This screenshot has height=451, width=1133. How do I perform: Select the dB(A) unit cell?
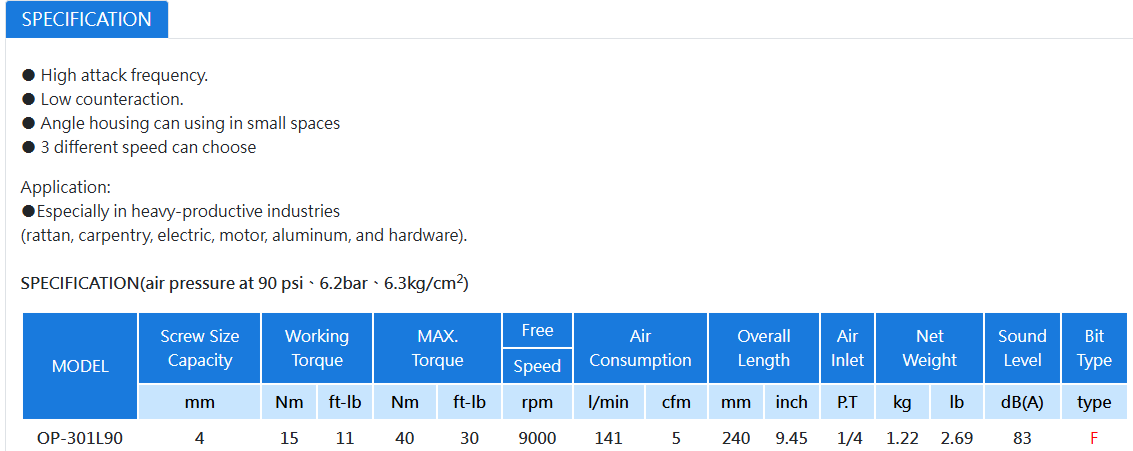pos(1022,402)
